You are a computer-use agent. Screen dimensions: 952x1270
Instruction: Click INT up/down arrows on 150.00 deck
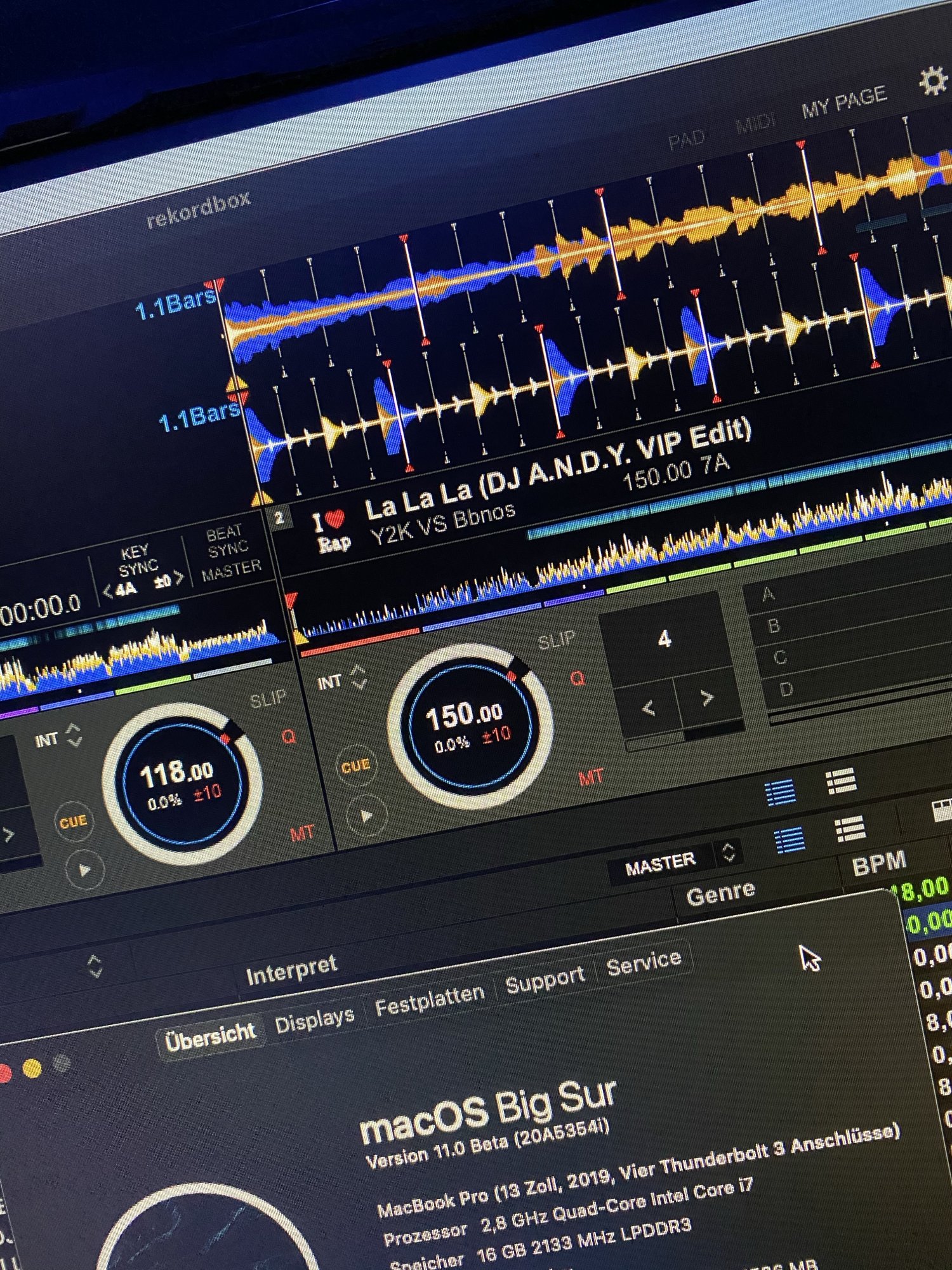359,676
